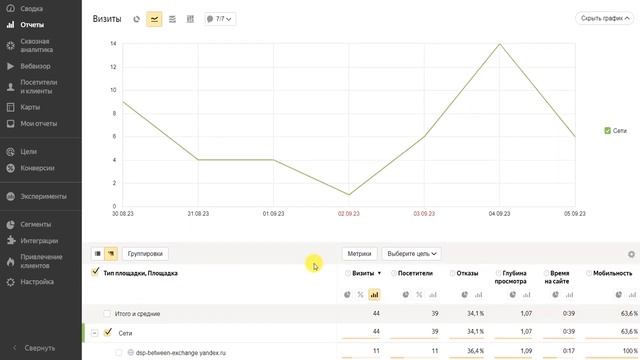
Task: Click the 34,1 % value in Итого row
Action: click(475, 313)
